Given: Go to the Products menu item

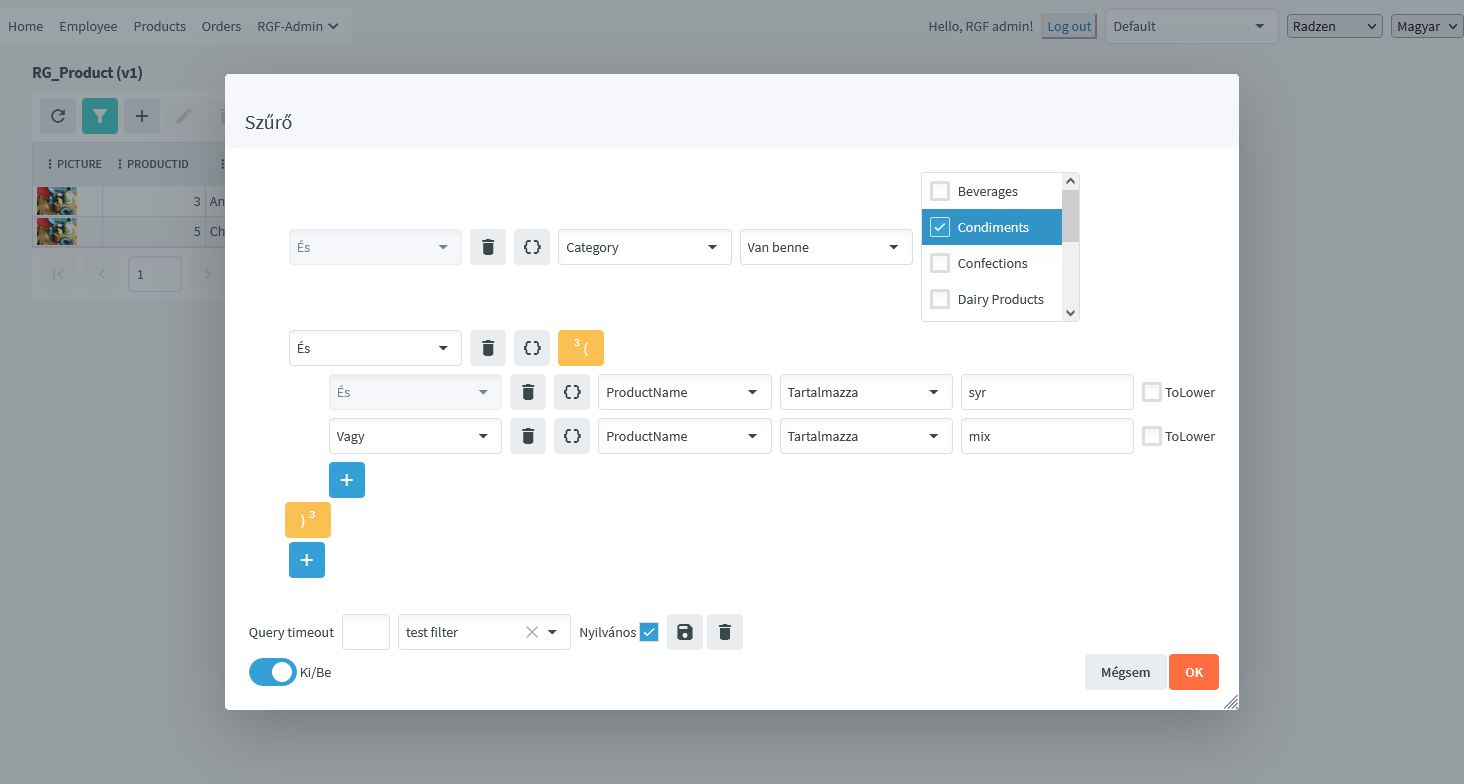Looking at the screenshot, I should [160, 26].
